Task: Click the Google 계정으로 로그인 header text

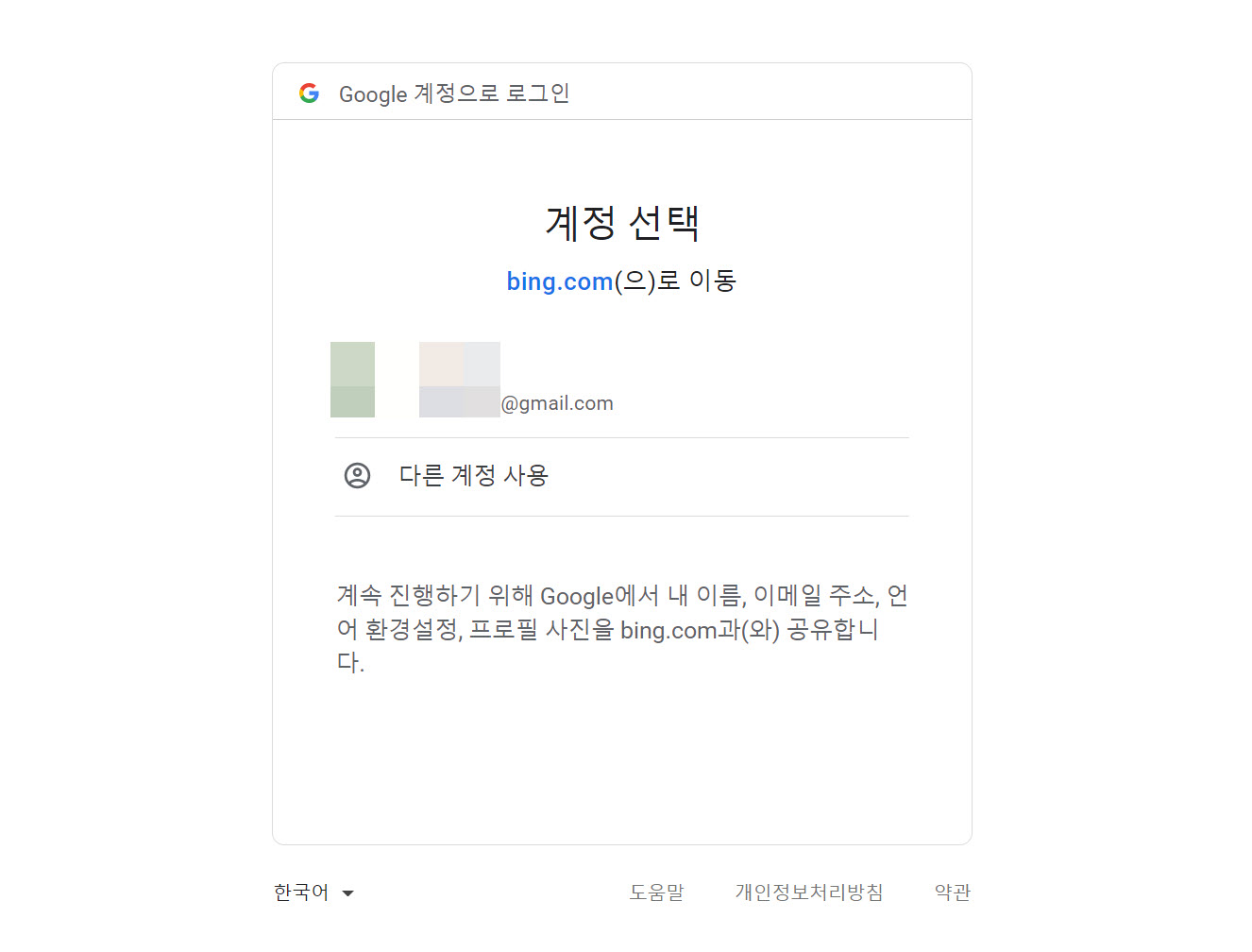Action: tap(454, 93)
